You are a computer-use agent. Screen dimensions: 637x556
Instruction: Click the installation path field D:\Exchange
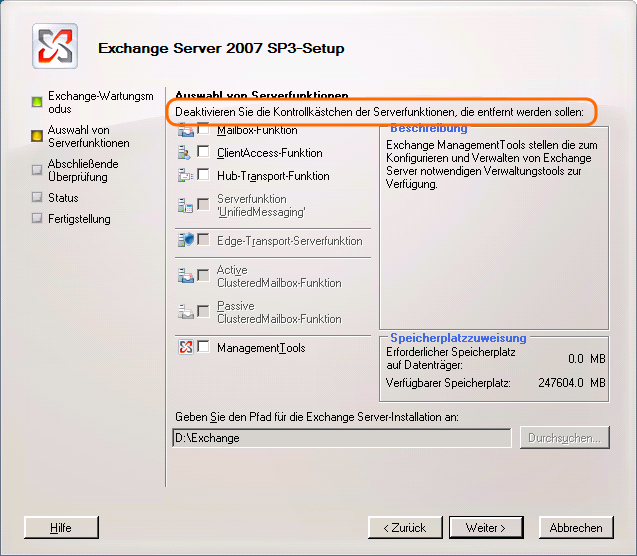pos(341,438)
